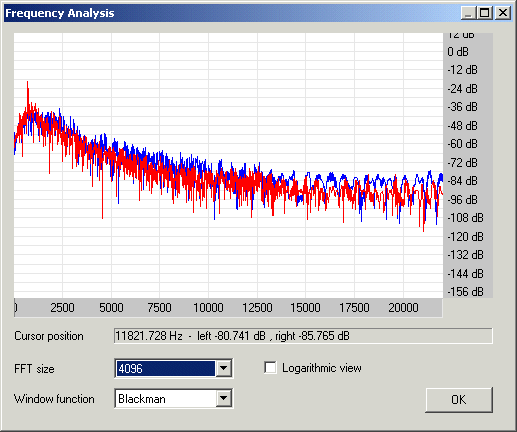The image size is (517, 432).
Task: Click the Logarithmic view label text
Action: 322,368
